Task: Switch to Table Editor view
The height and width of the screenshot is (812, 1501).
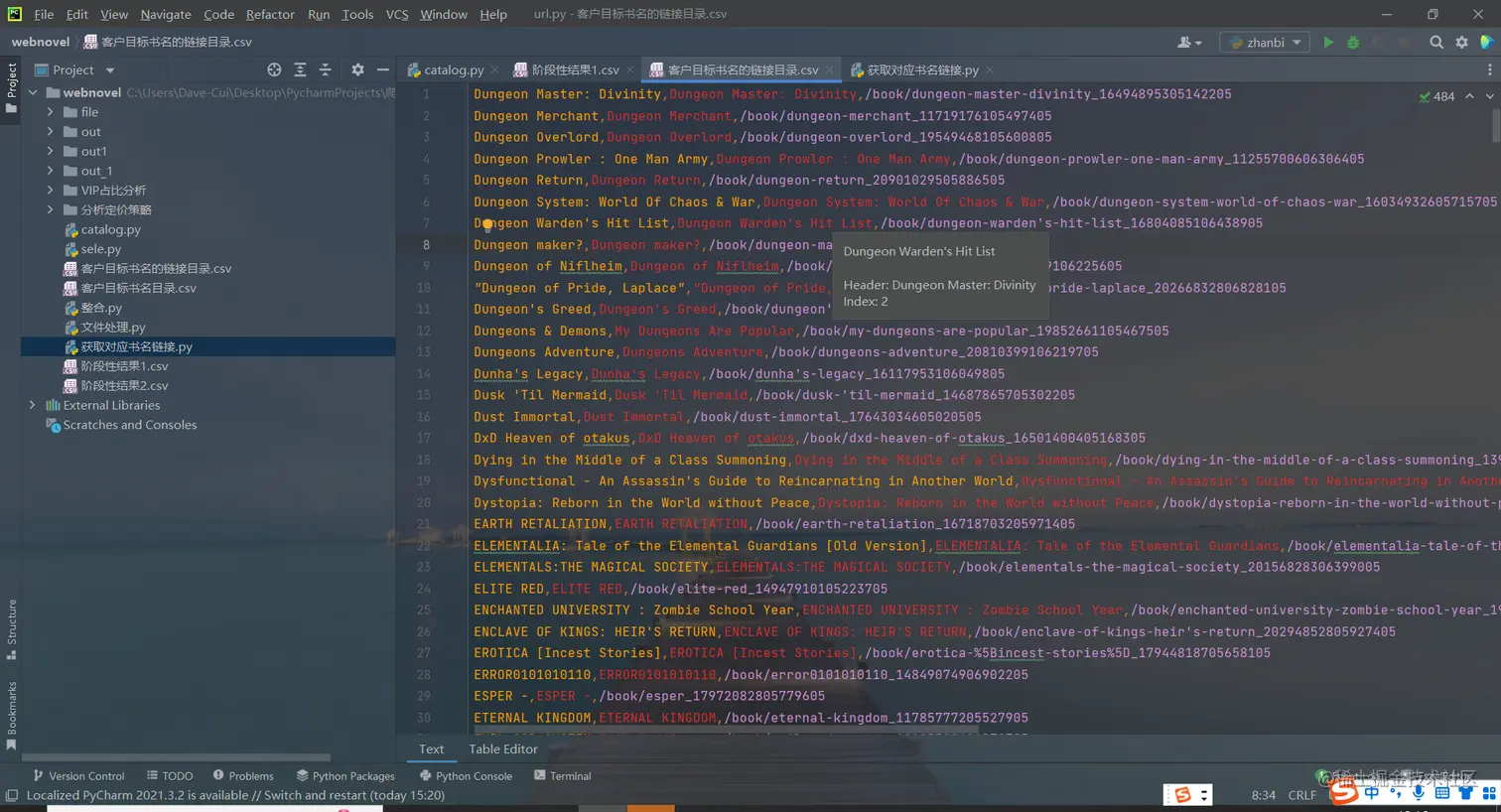Action: [x=503, y=749]
